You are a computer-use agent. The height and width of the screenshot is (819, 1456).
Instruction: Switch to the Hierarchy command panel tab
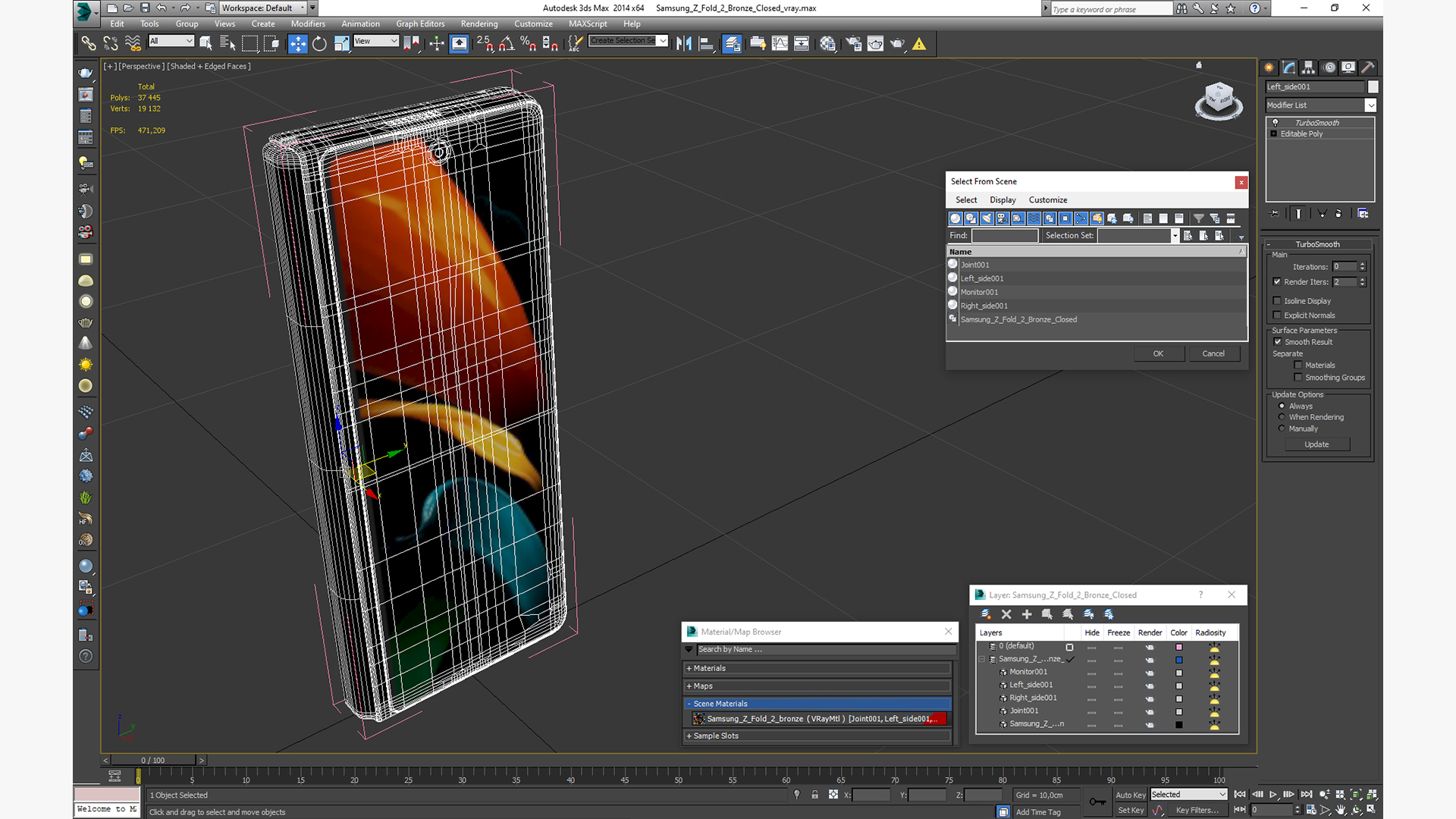tap(1309, 67)
